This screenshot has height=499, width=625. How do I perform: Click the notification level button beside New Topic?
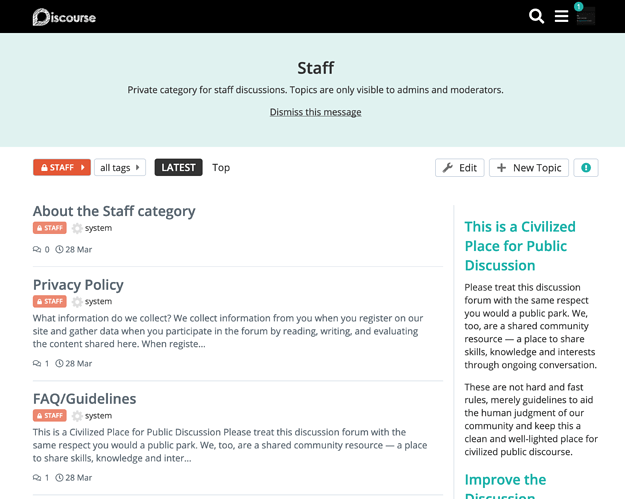point(586,168)
